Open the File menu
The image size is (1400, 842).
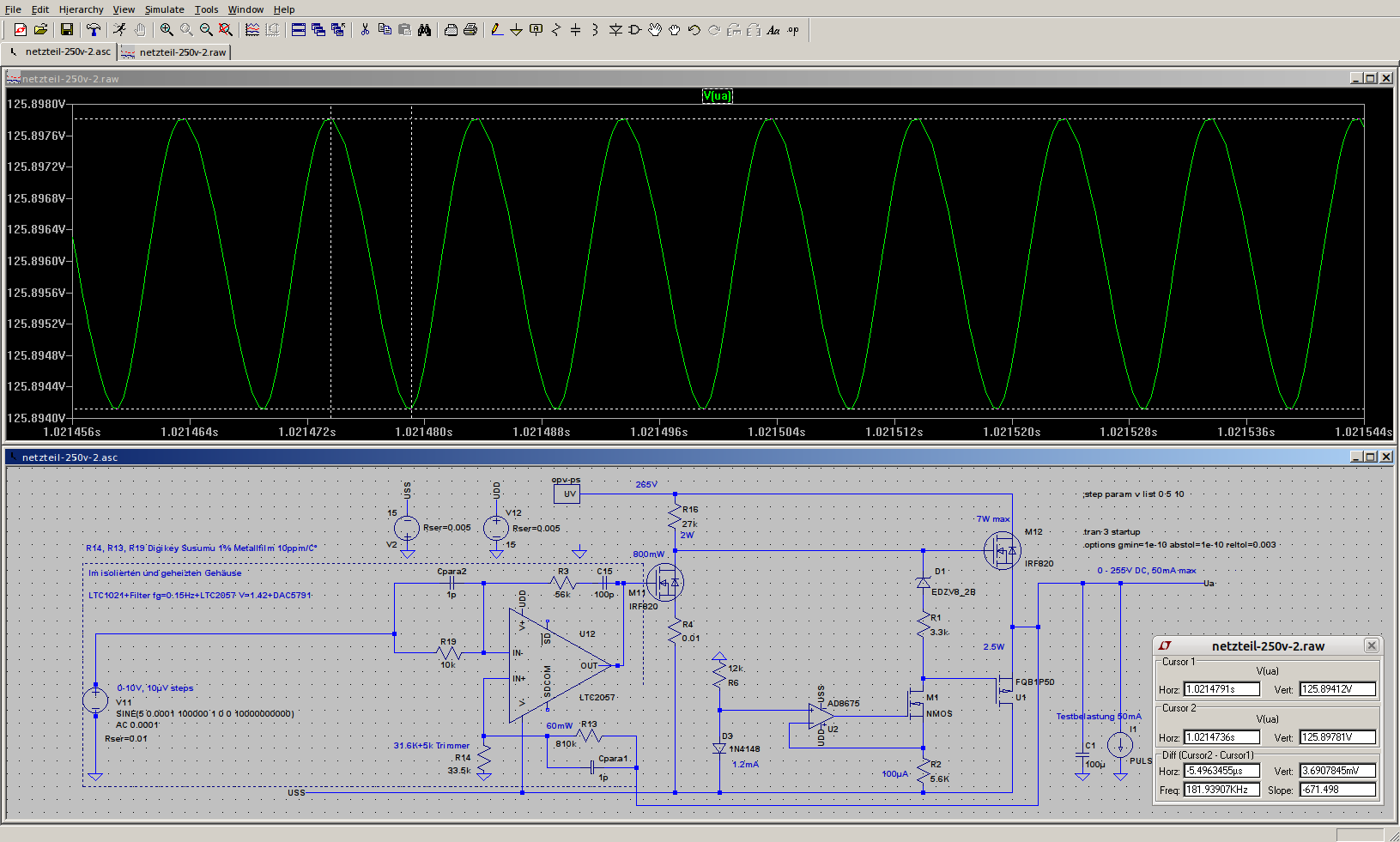(13, 9)
